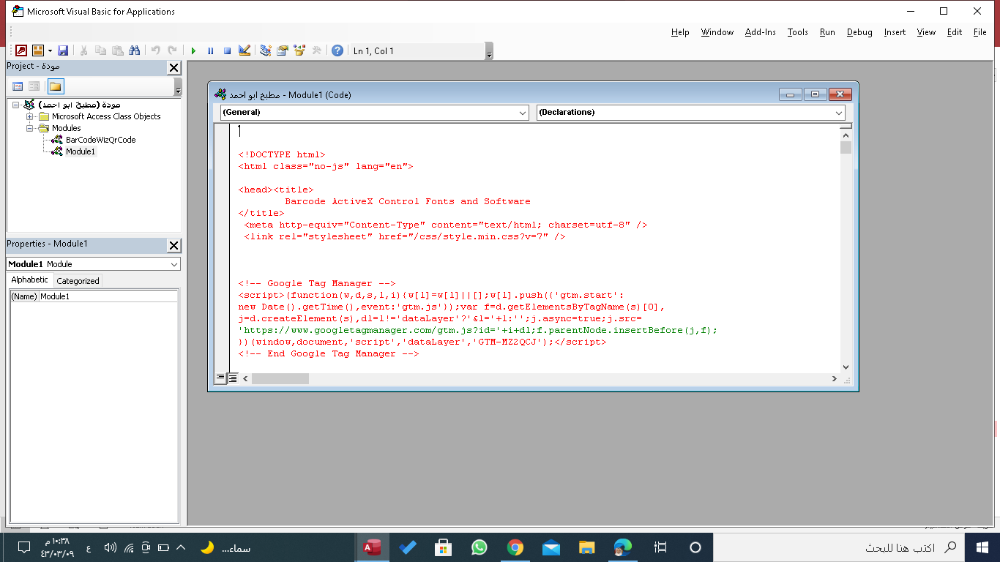Open the (Declarations) procedure dropdown
This screenshot has height=562, width=1000.
(838, 113)
